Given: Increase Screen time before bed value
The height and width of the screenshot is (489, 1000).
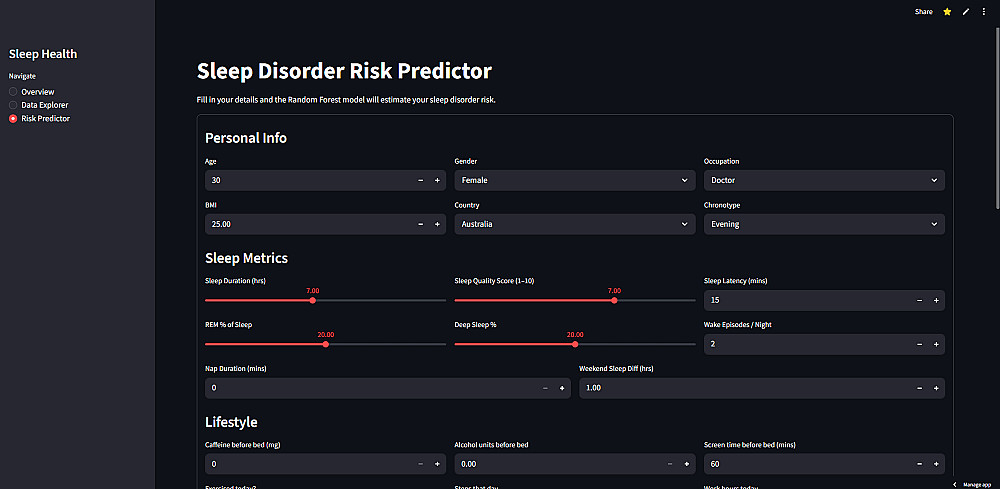Looking at the screenshot, I should (x=936, y=464).
